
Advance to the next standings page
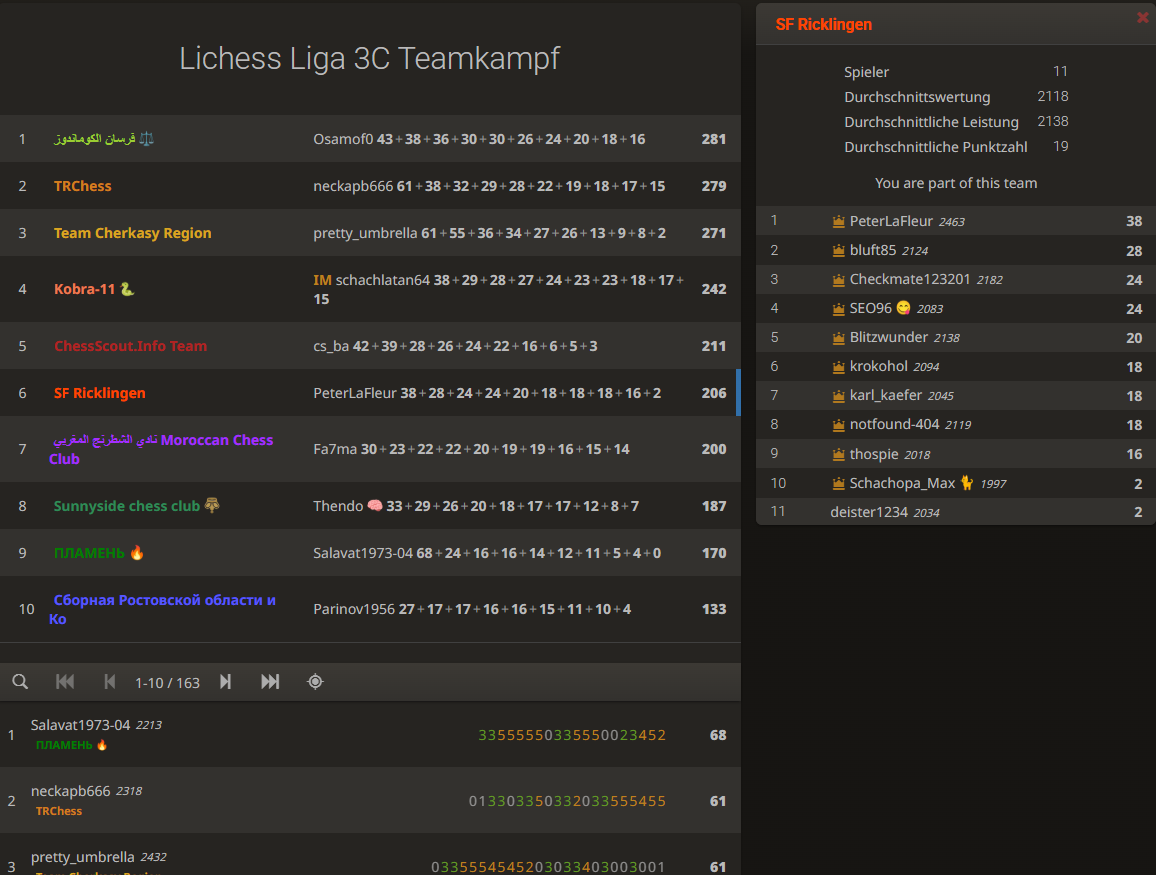225,681
